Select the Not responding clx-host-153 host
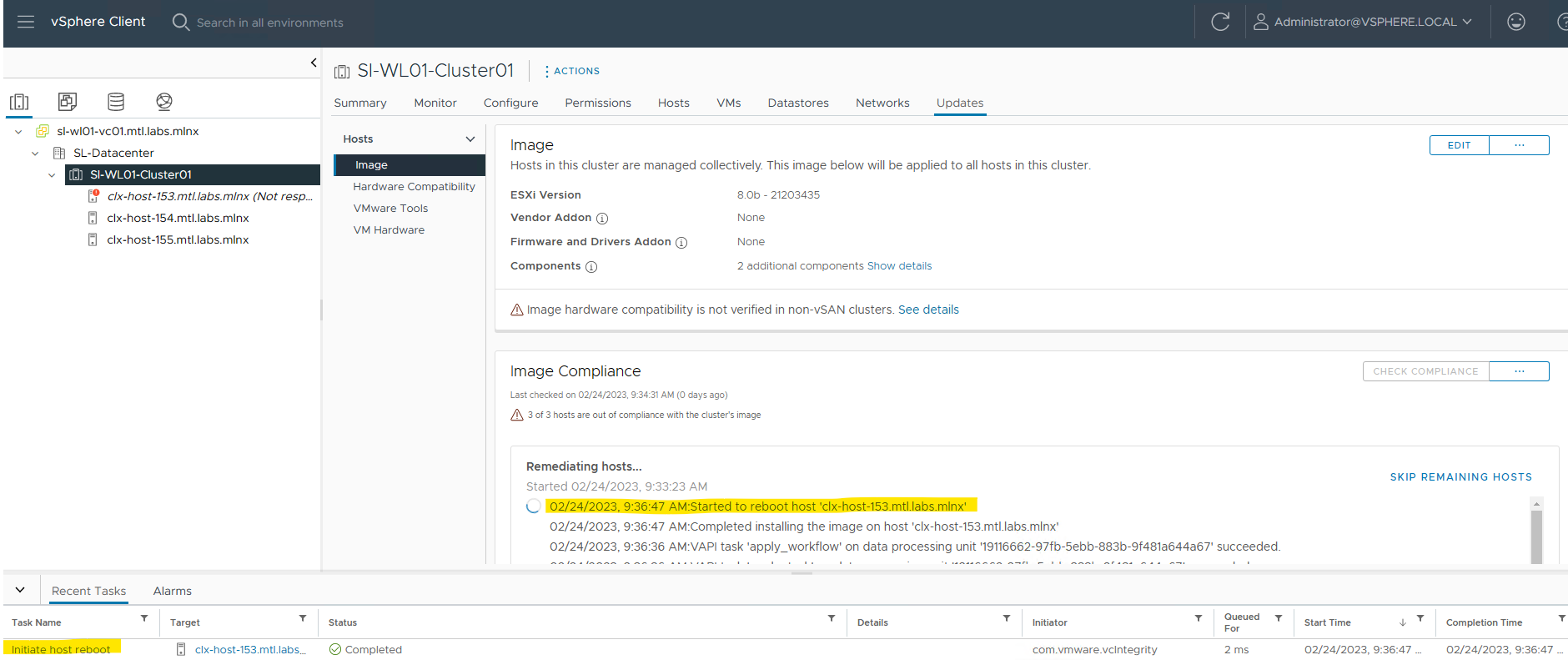This screenshot has width=1568, height=660. [210, 196]
